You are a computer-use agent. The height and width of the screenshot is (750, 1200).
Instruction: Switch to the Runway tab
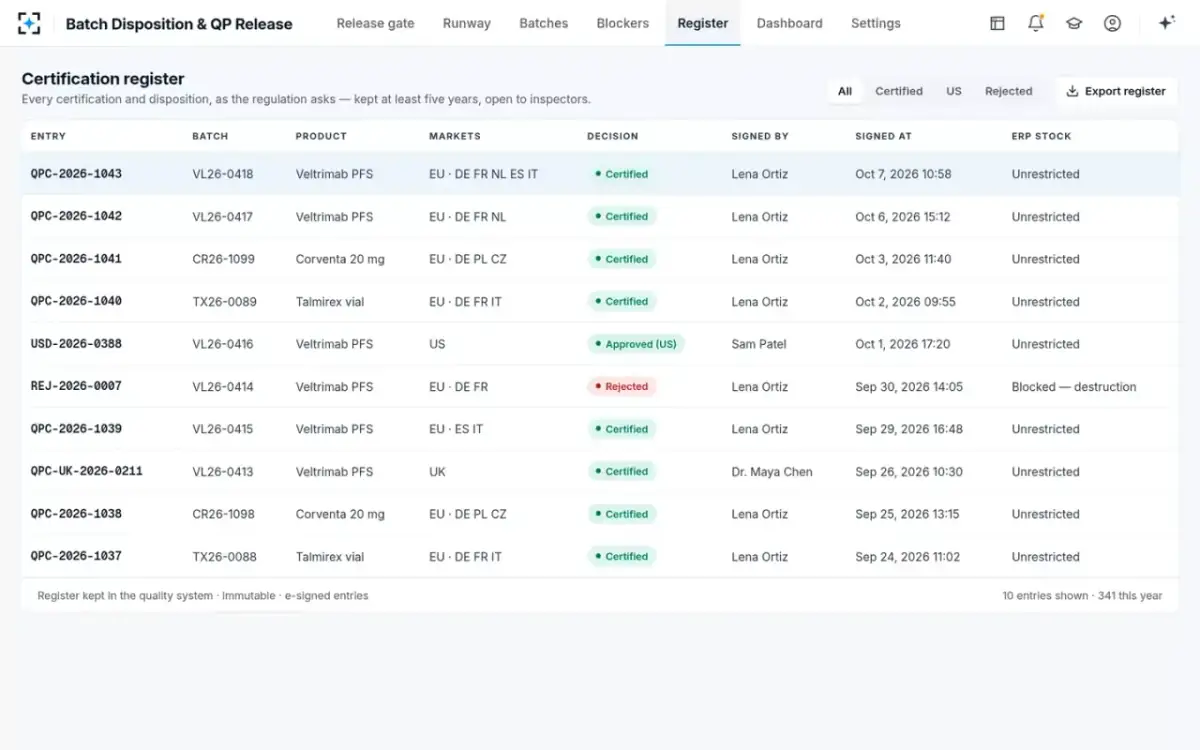coord(467,23)
